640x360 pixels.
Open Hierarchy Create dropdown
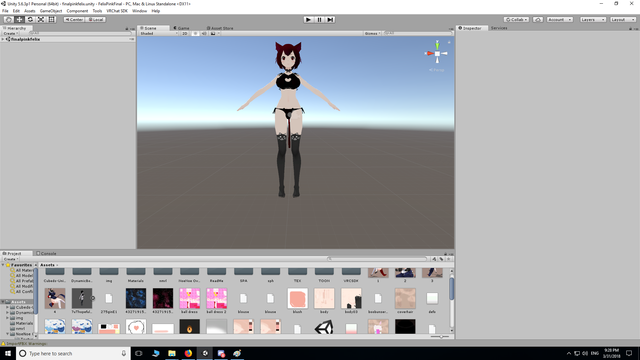(x=11, y=33)
